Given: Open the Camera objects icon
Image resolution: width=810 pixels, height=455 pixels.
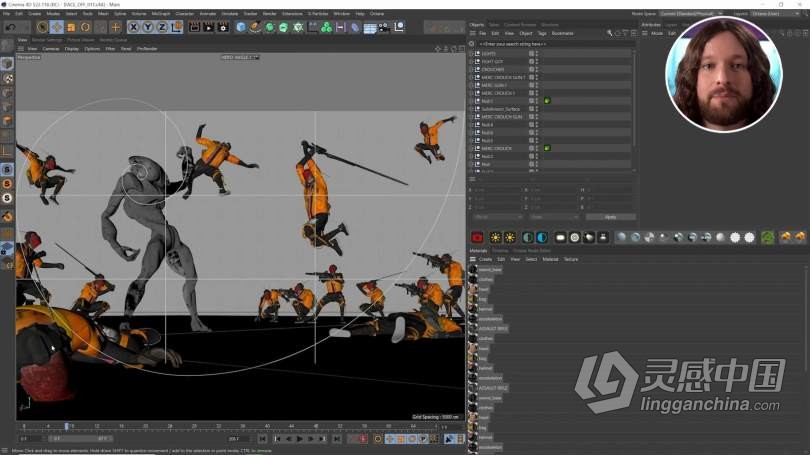Looking at the screenshot, I should click(x=384, y=27).
